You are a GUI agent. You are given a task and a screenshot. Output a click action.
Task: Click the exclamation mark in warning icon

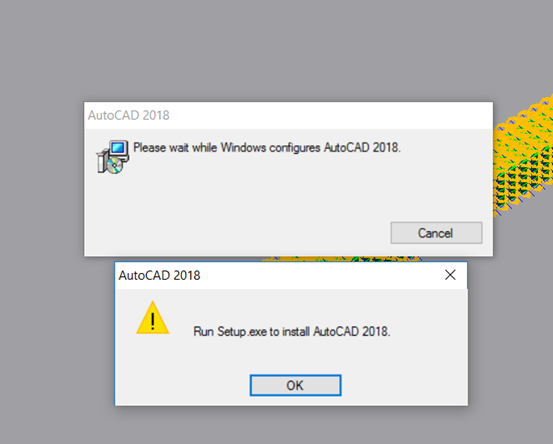[x=153, y=321]
